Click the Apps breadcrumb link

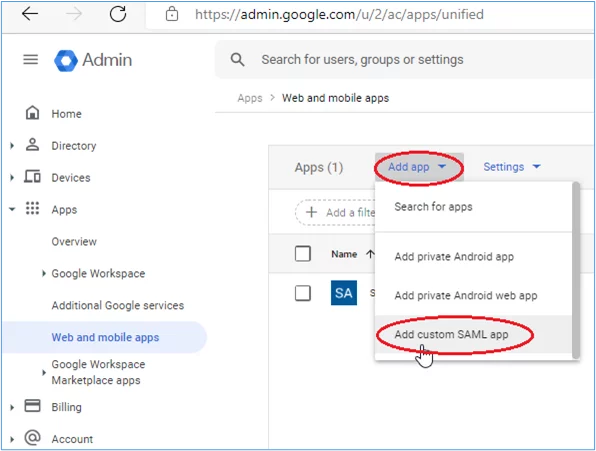coord(250,98)
